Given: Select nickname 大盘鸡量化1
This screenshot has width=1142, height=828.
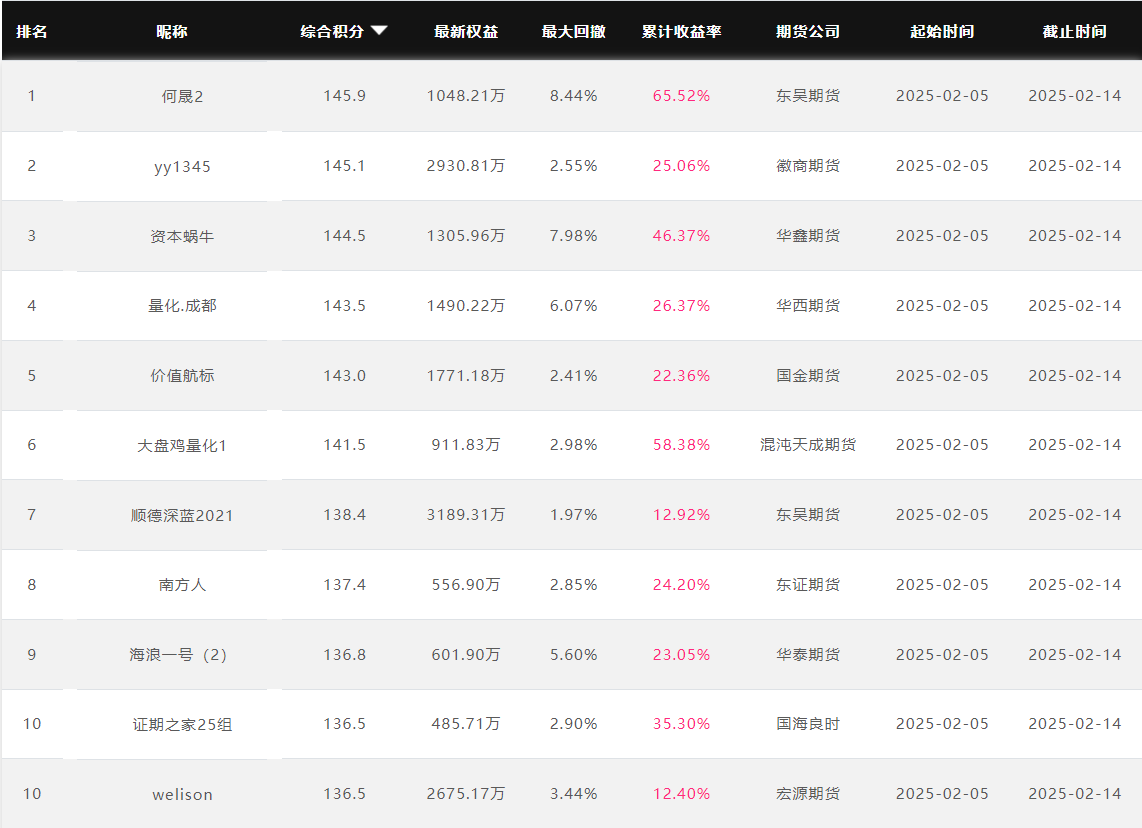Looking at the screenshot, I should (x=182, y=446).
